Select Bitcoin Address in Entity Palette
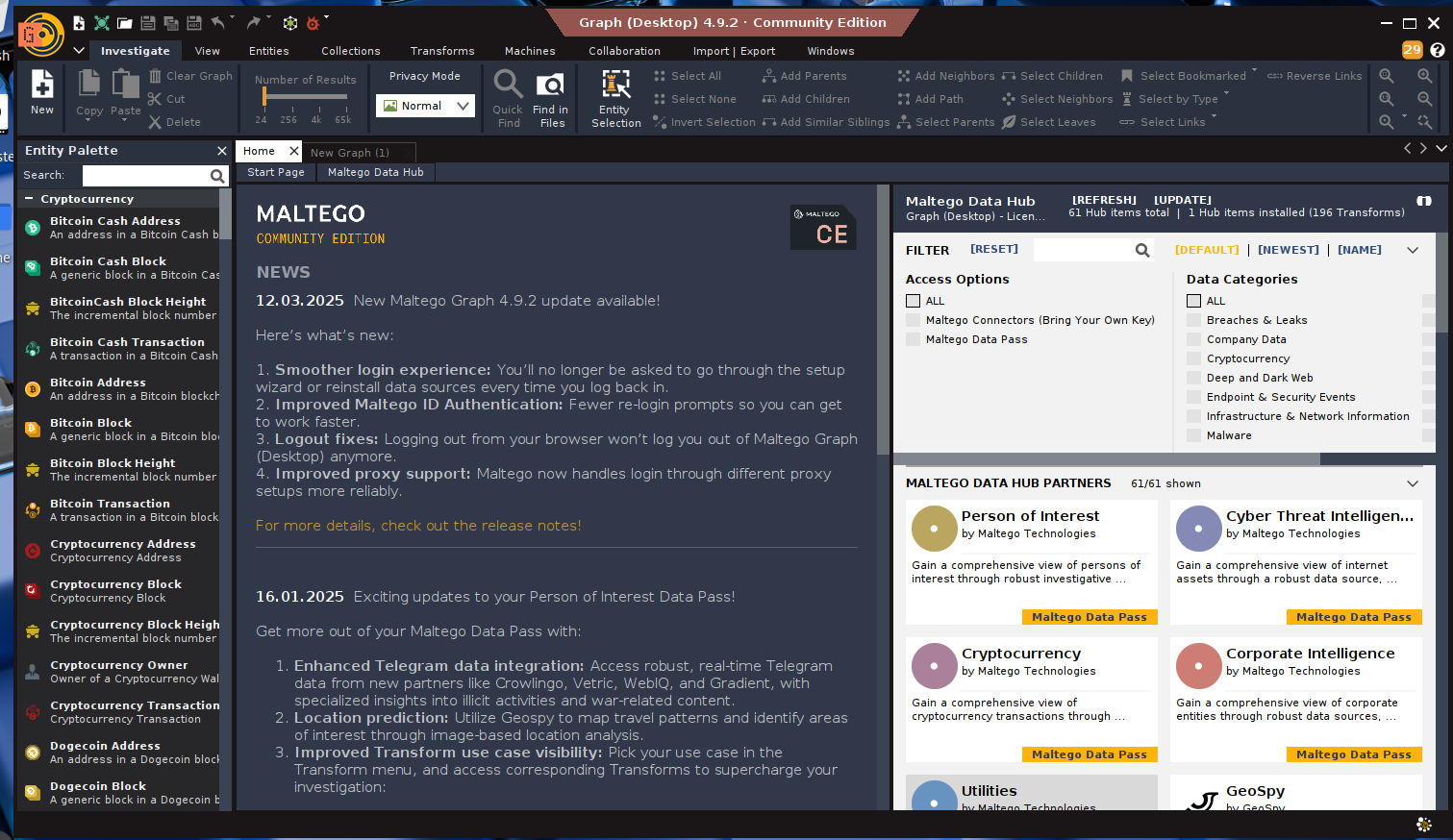Viewport: 1453px width, 840px height. 118,389
